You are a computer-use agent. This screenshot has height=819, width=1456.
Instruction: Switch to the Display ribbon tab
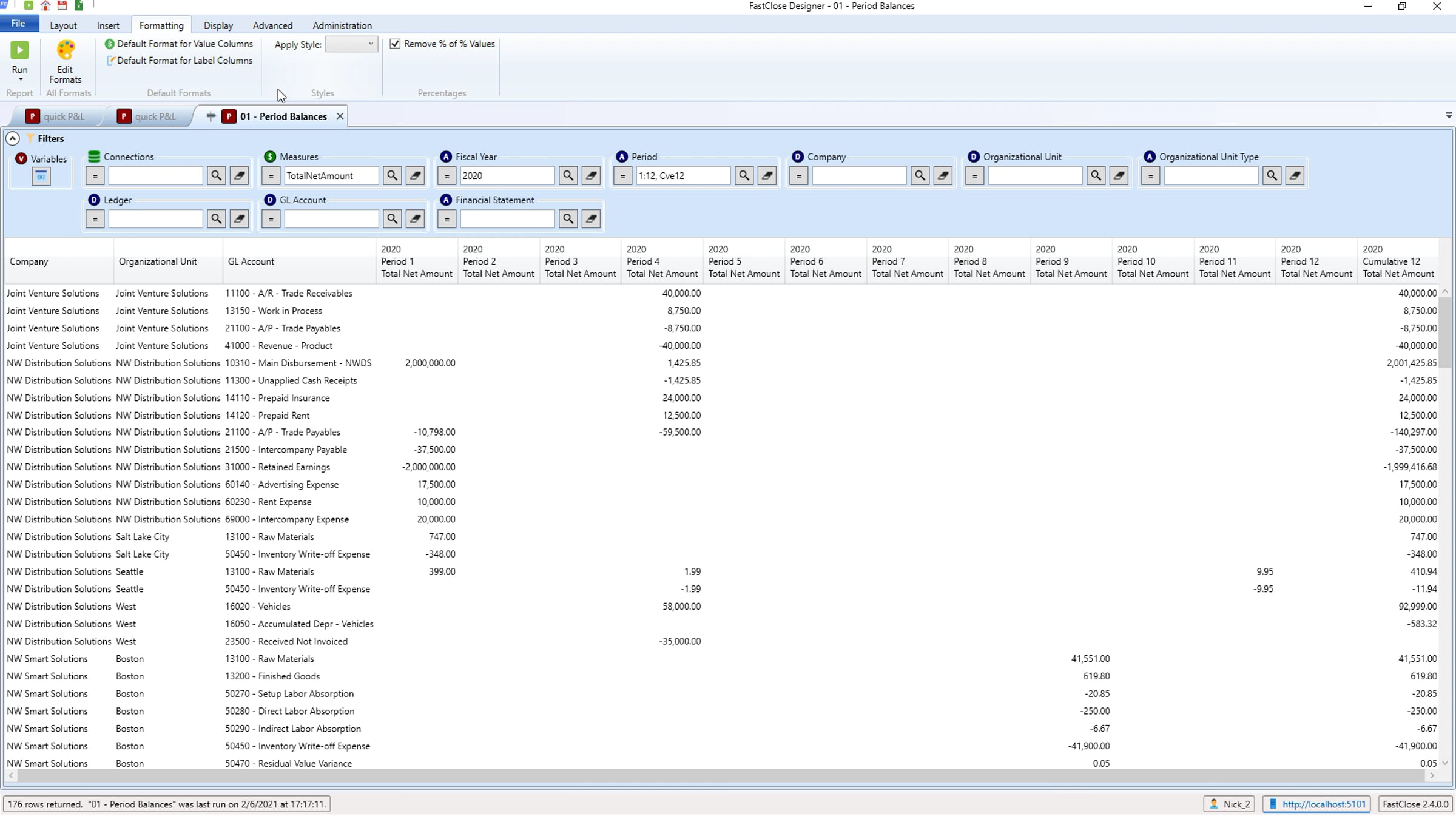click(x=218, y=25)
